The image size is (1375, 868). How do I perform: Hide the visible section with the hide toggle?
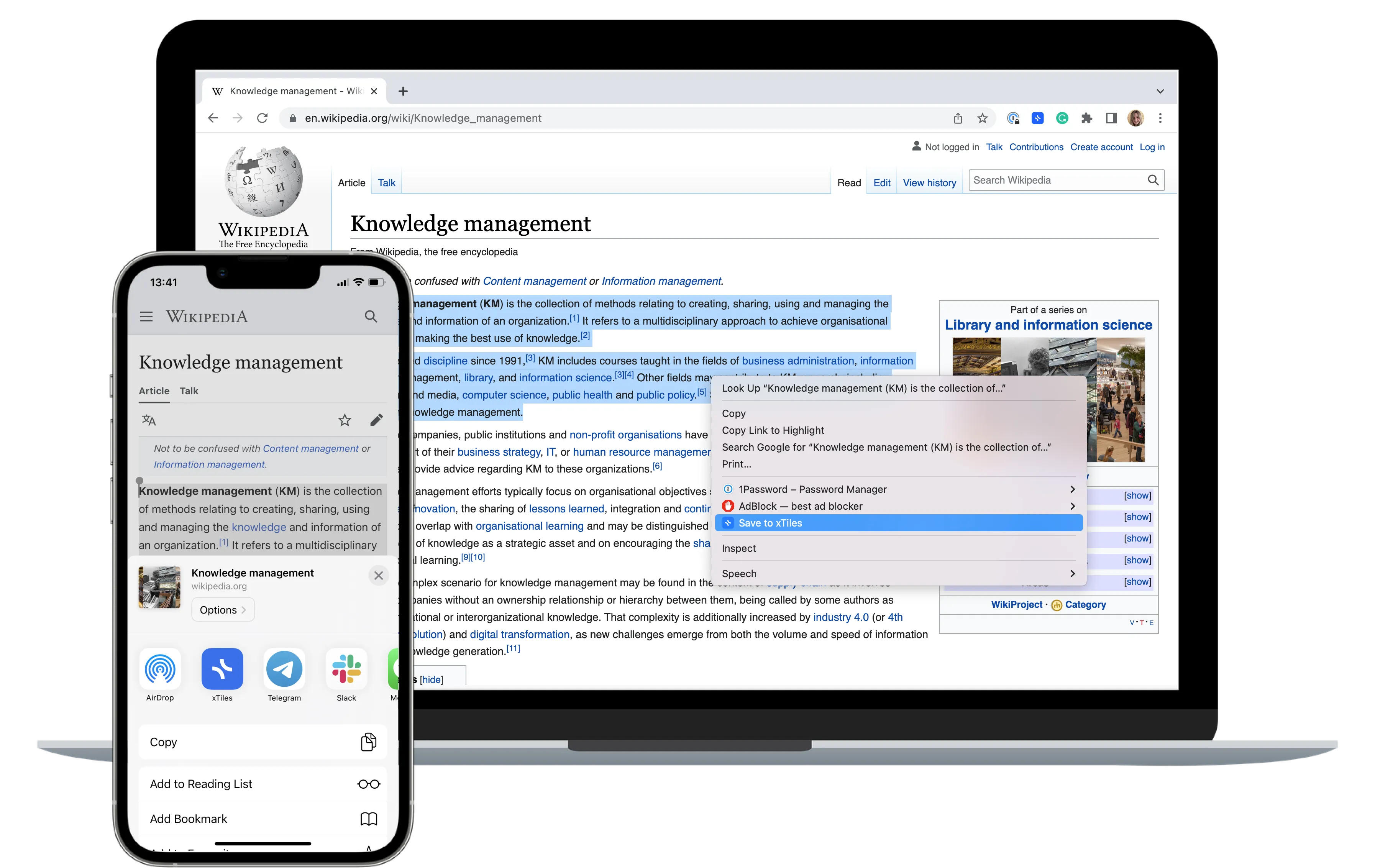click(432, 679)
